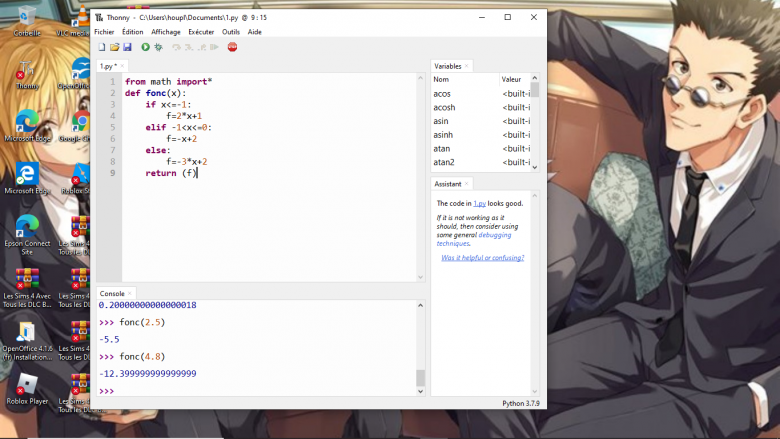Click the Open file folder icon
Screen dimensions: 780x439
tap(114, 47)
